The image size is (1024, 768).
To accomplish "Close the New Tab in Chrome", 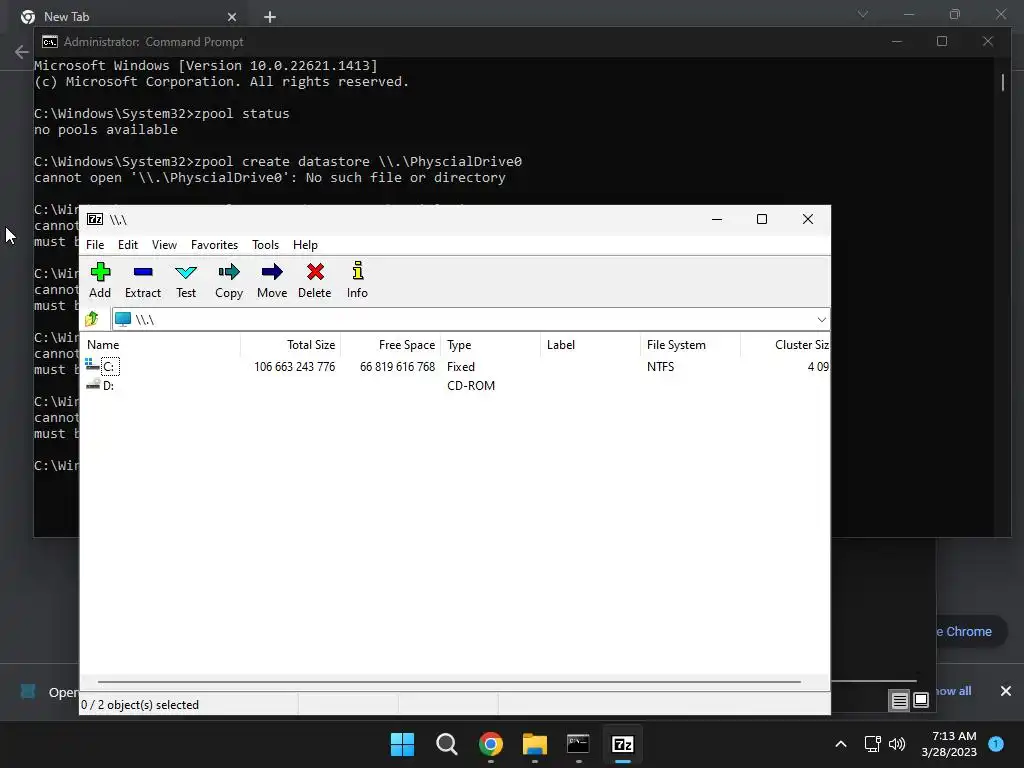I will point(232,17).
